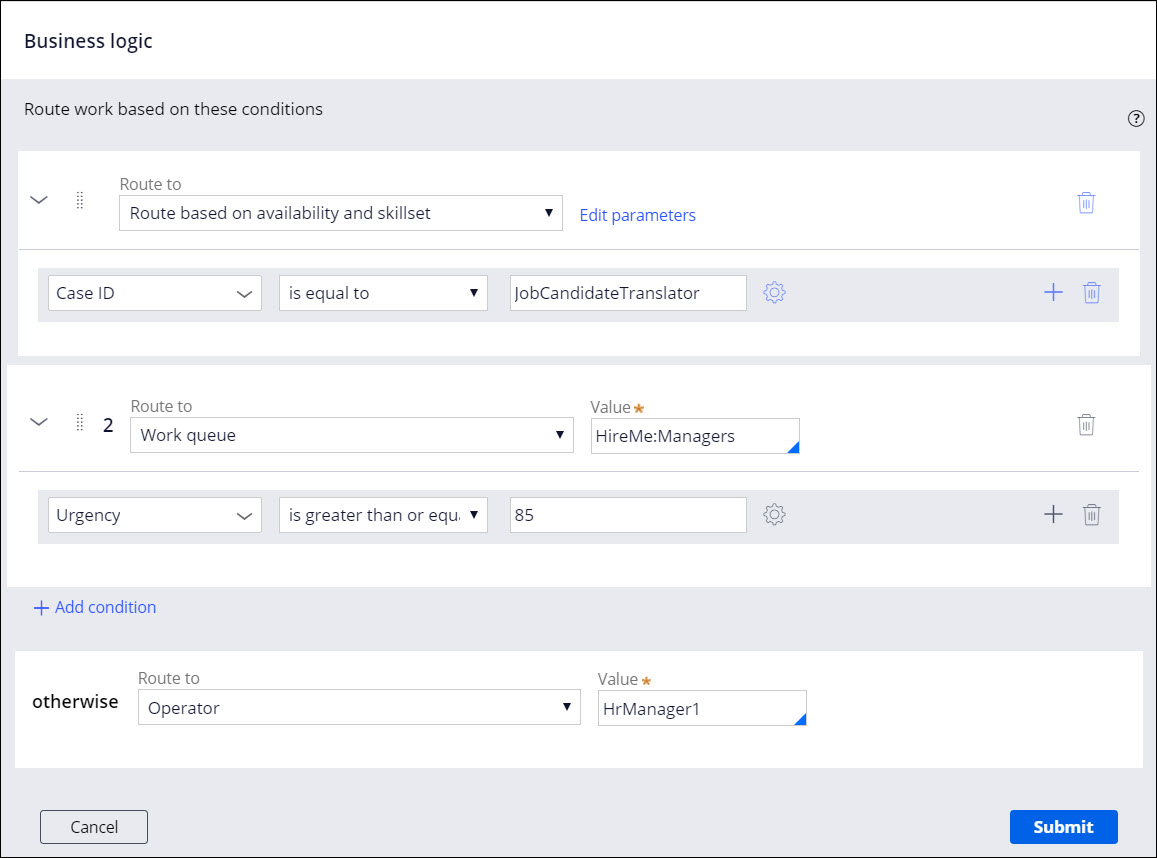Change the 'is equal to' comparator
The width and height of the screenshot is (1157, 858).
click(382, 293)
